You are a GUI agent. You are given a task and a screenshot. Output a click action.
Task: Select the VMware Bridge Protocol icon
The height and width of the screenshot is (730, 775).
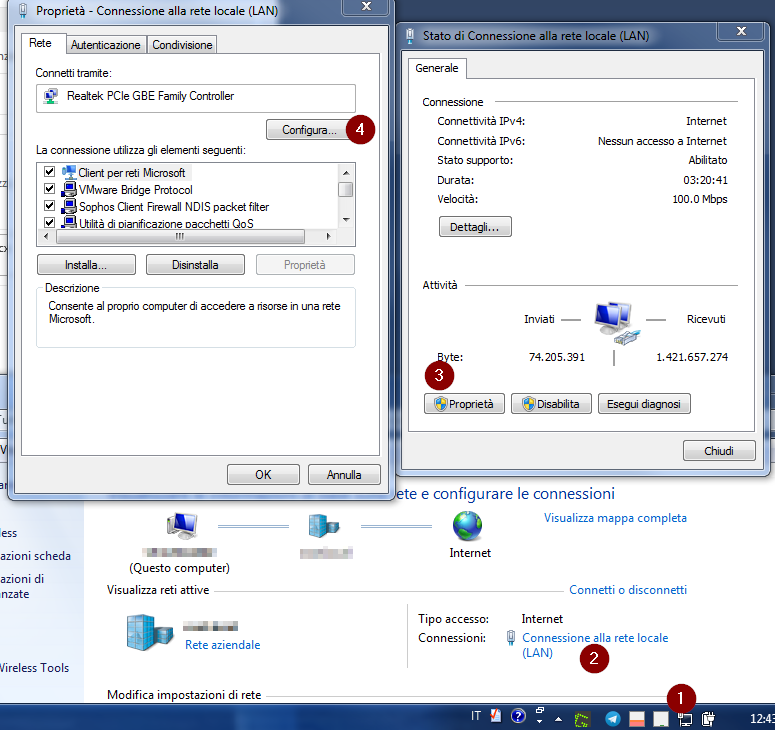pos(70,190)
